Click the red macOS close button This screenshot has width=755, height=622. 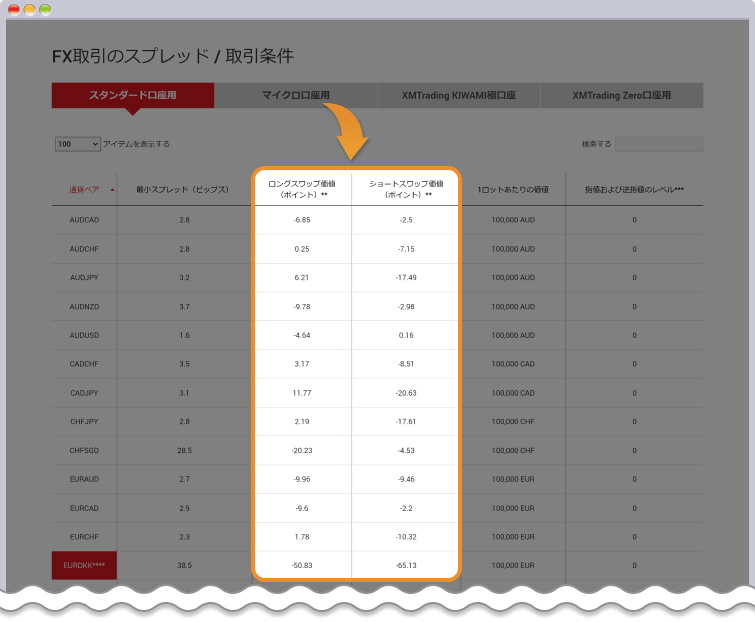tap(14, 10)
